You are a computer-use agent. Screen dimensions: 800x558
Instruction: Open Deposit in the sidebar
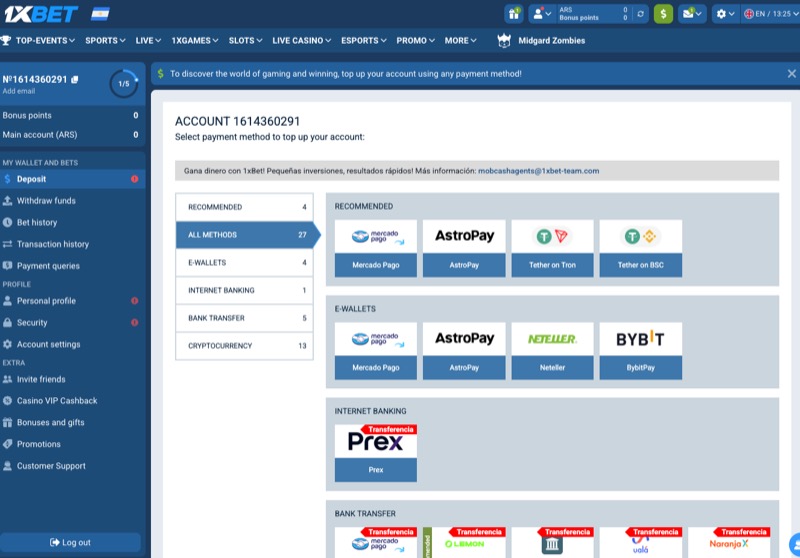click(72, 179)
